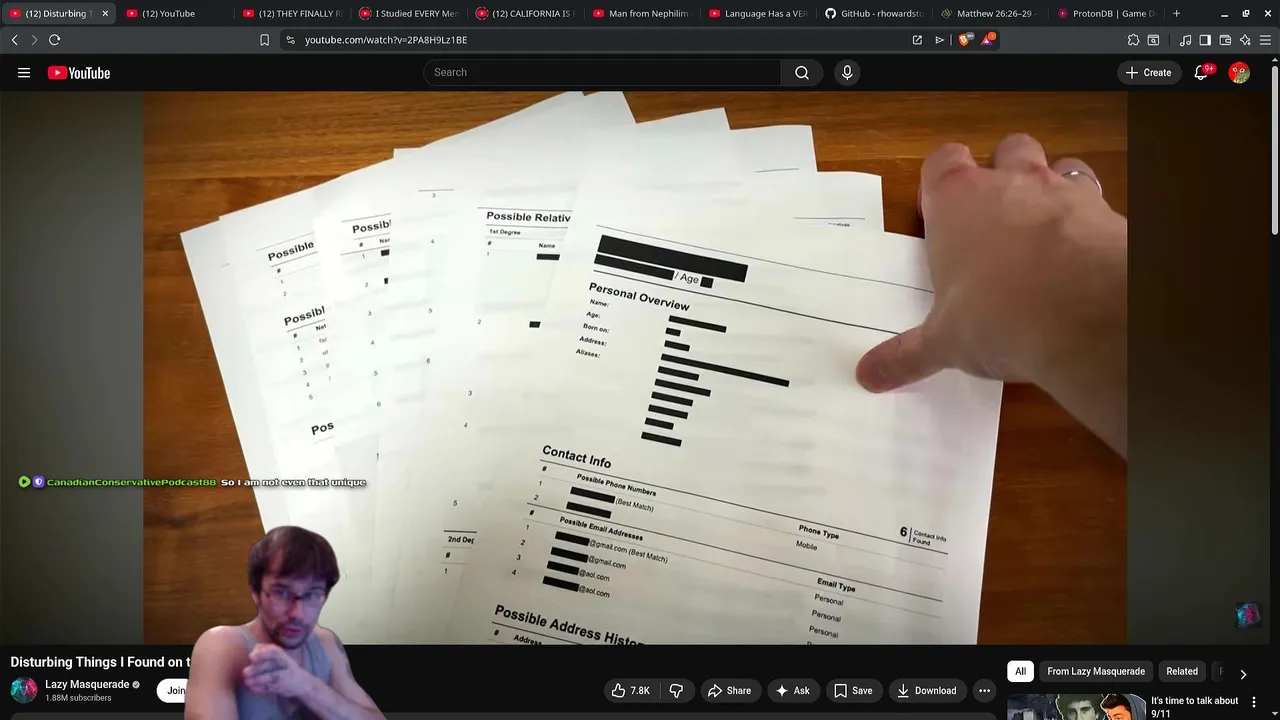Switch to CALIFORNIA IS tab
The width and height of the screenshot is (1280, 720).
tap(525, 14)
